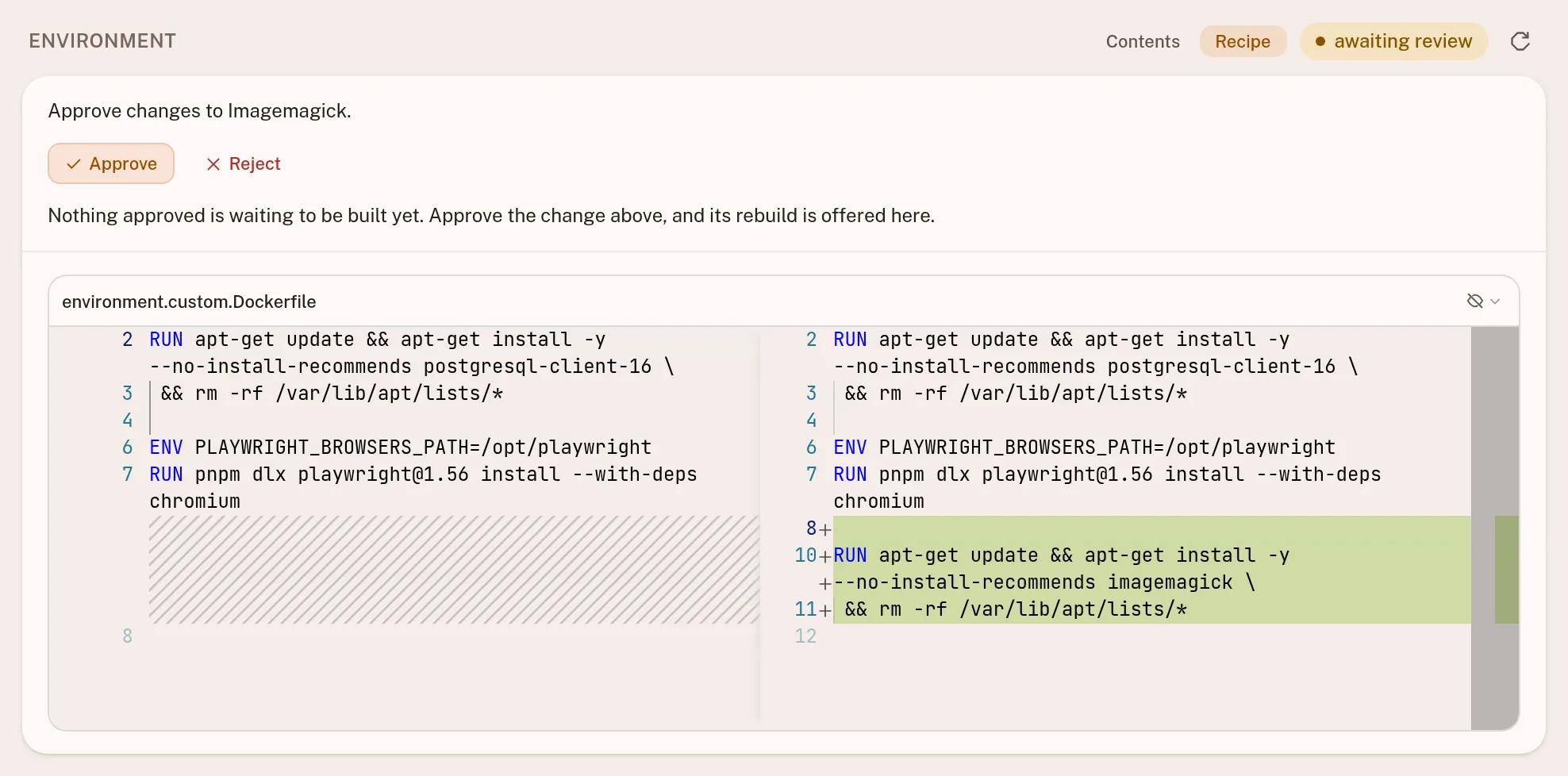Click the environment.custom.Dockerfile file name

click(189, 302)
